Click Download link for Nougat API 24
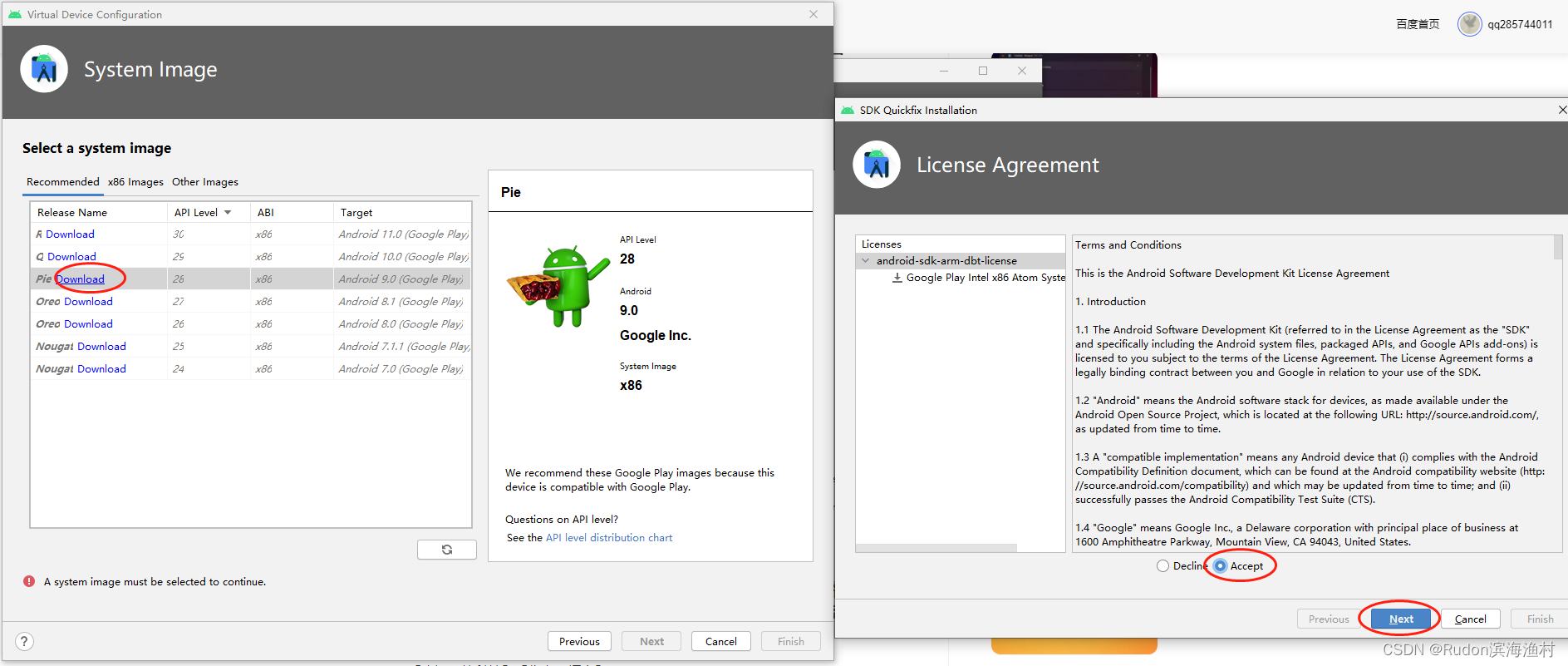This screenshot has height=666, width=1568. 101,369
